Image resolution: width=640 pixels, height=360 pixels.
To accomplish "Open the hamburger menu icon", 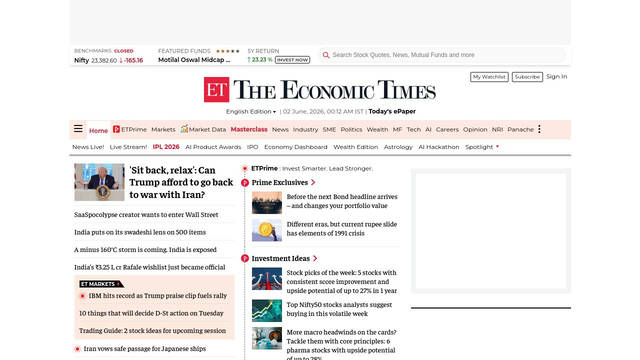I will pos(78,129).
